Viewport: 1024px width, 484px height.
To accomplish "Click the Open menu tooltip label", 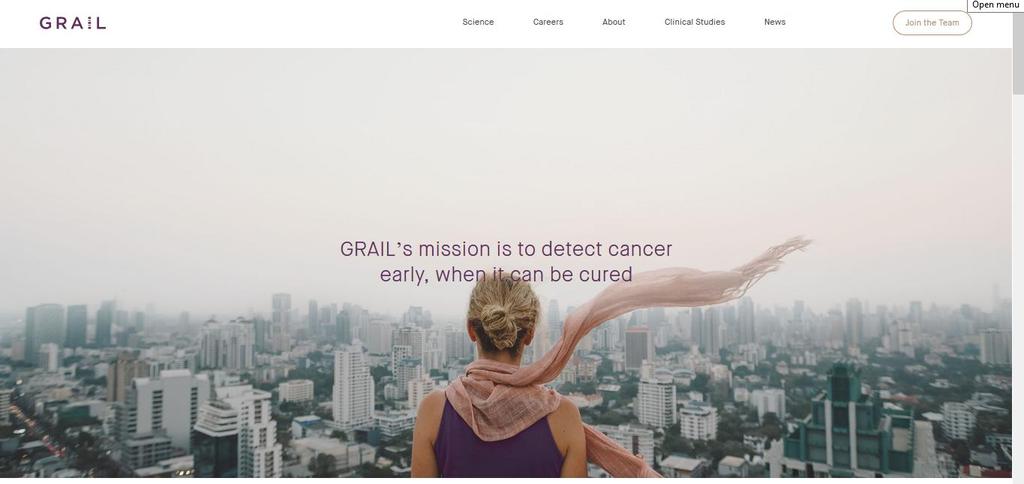I will (995, 5).
